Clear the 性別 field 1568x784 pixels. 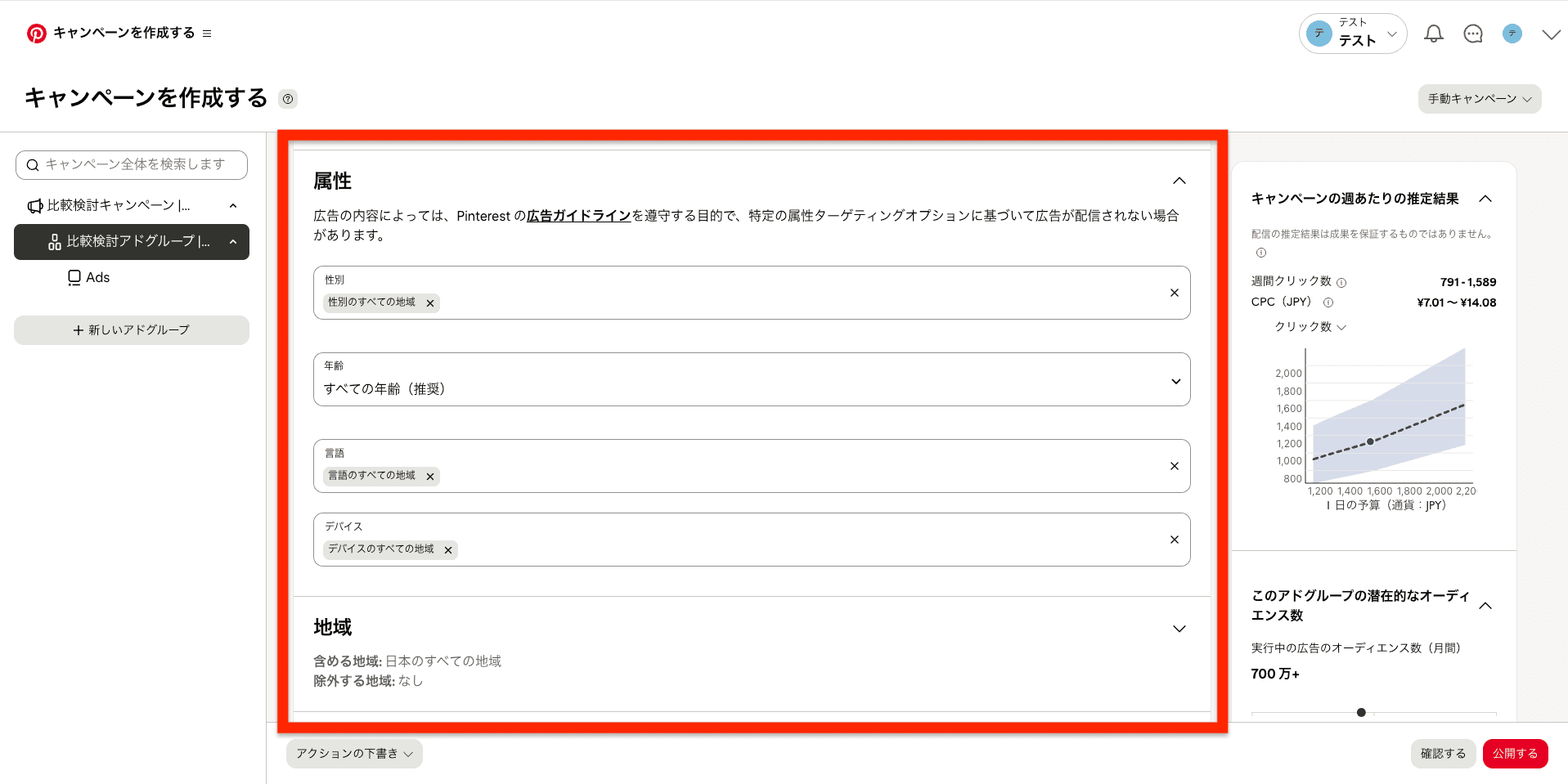point(1175,293)
